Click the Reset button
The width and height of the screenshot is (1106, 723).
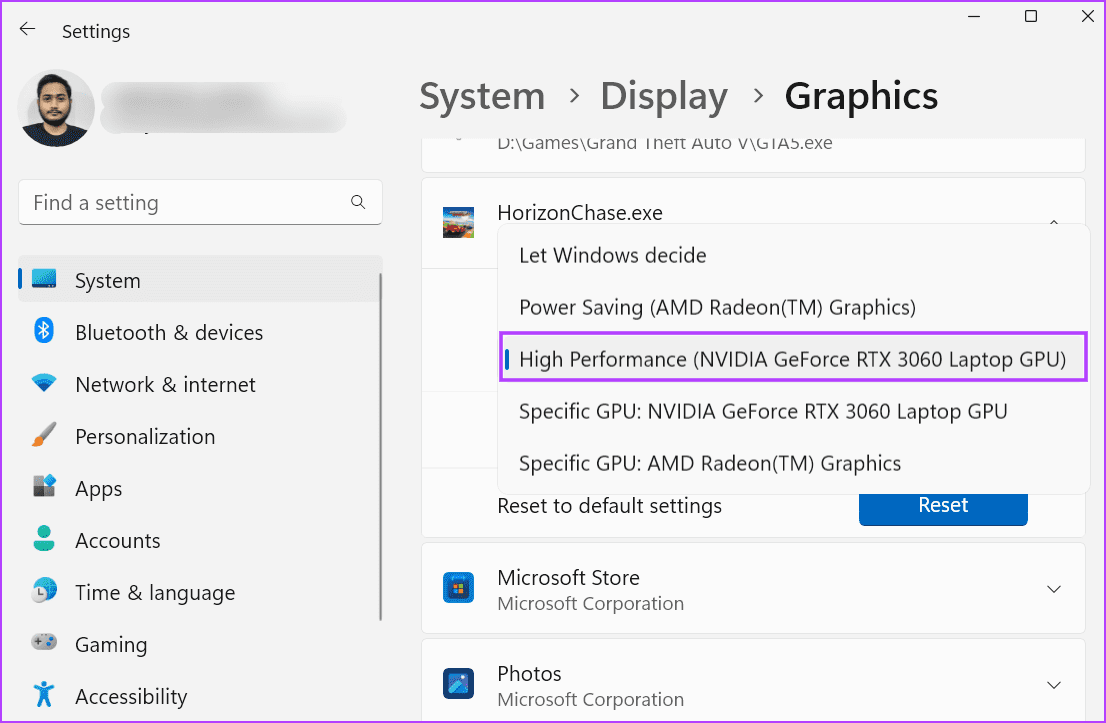[943, 508]
